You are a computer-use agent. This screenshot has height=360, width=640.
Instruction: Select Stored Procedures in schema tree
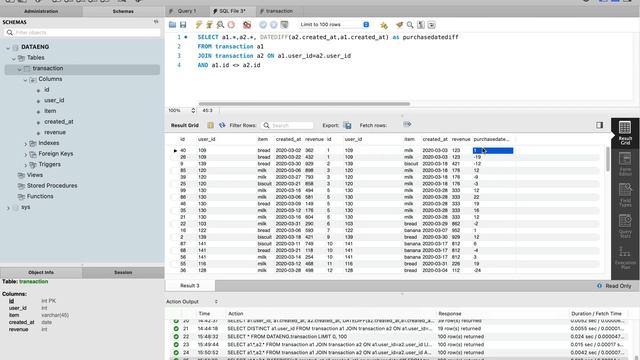pyautogui.click(x=52, y=185)
